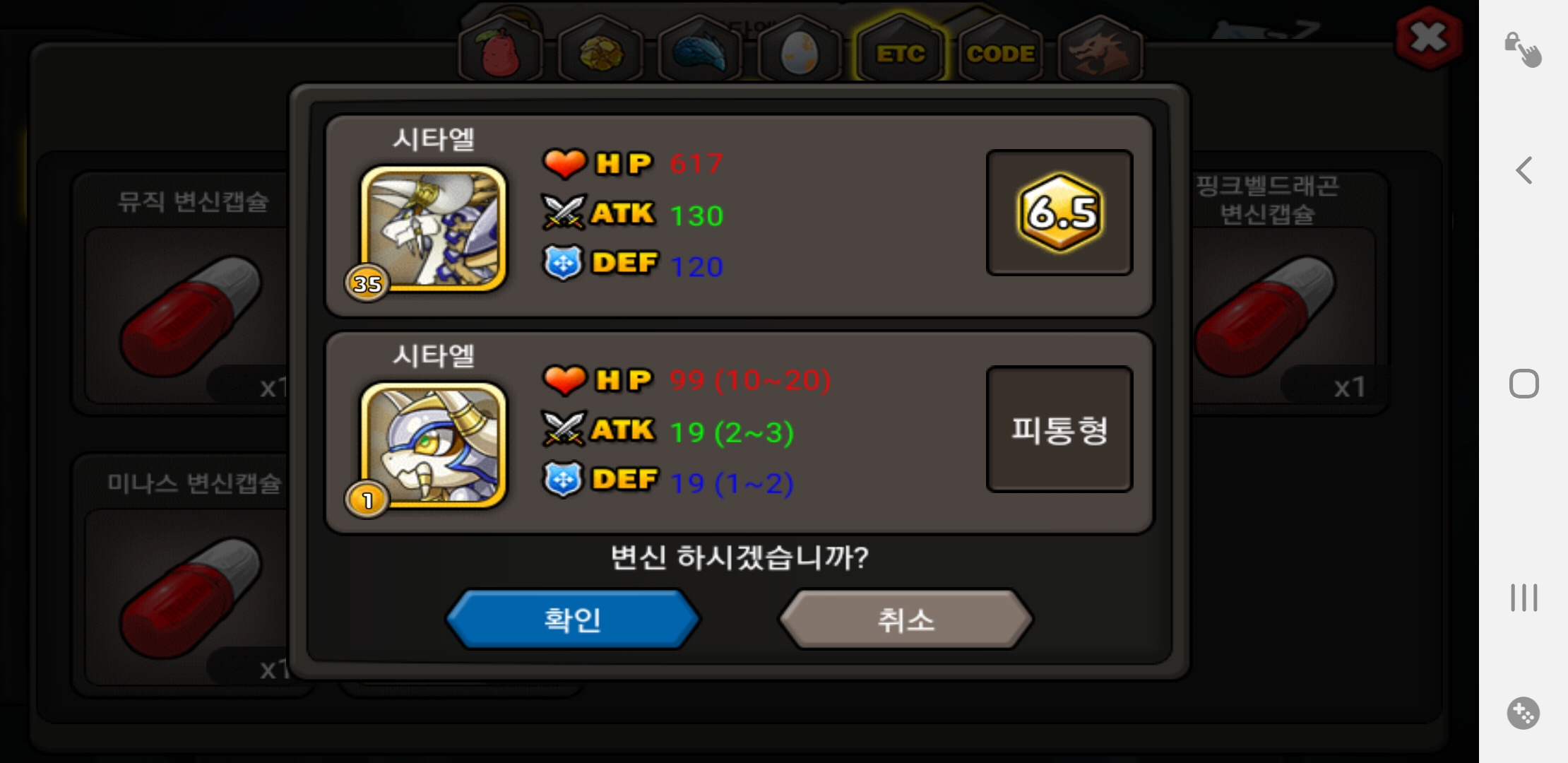Select level 35 시타엘 dragon portrait
Viewport: 1568px width, 763px height.
tap(433, 229)
